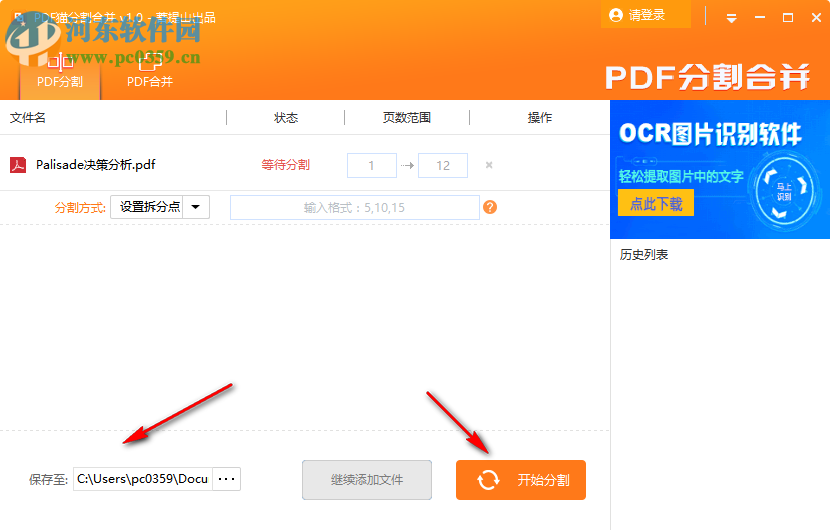This screenshot has width=830, height=530.
Task: Edit the end page field showing 12
Action: tap(443, 165)
